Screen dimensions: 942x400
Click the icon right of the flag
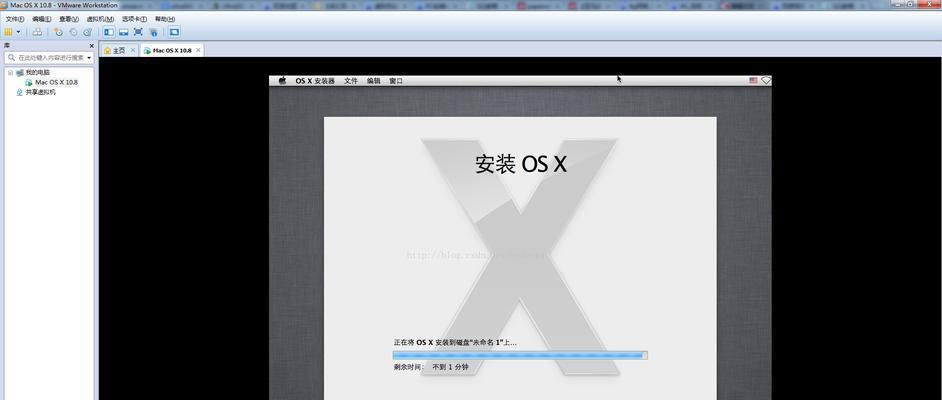tap(766, 80)
